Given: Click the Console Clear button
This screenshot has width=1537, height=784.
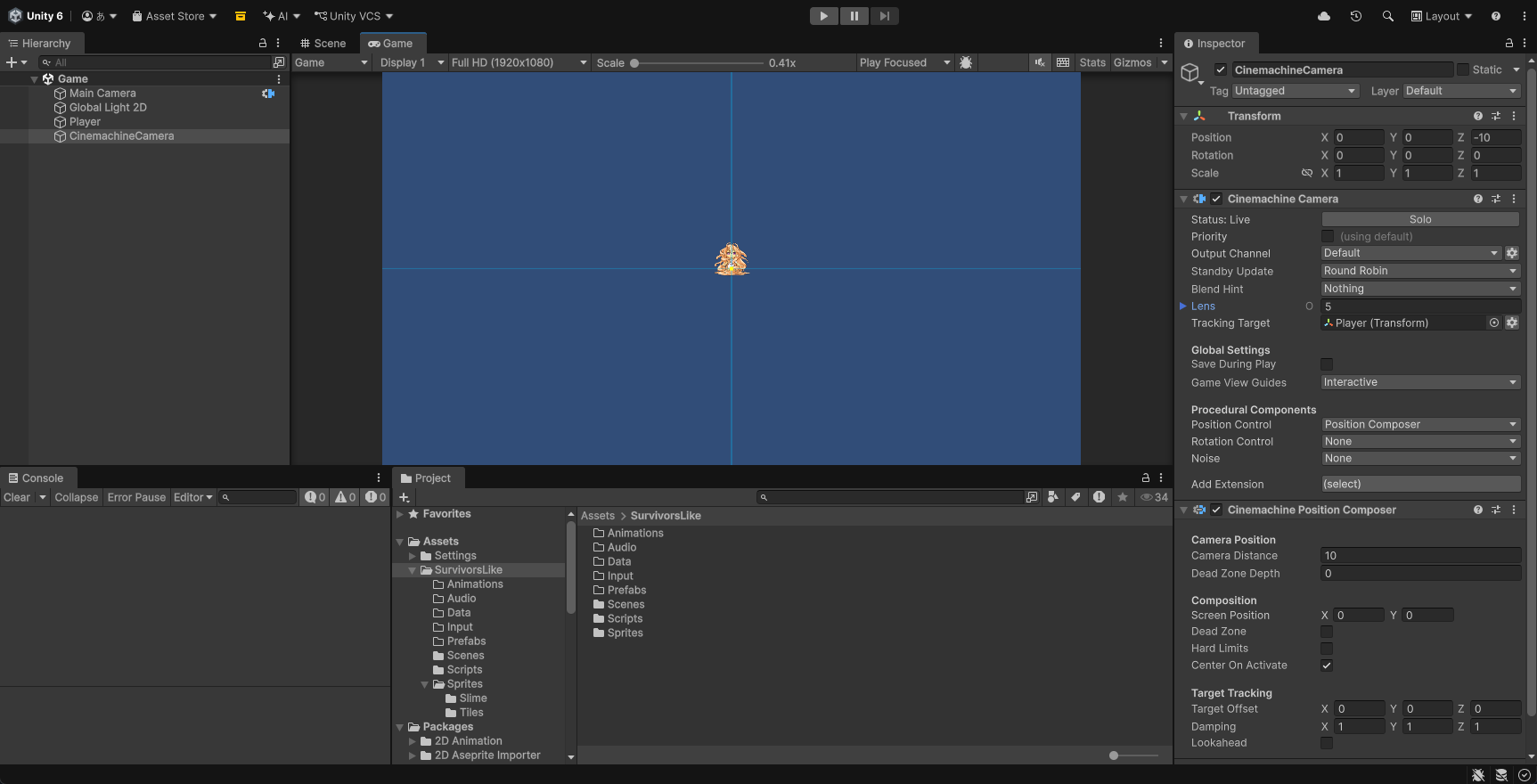Looking at the screenshot, I should coord(17,497).
